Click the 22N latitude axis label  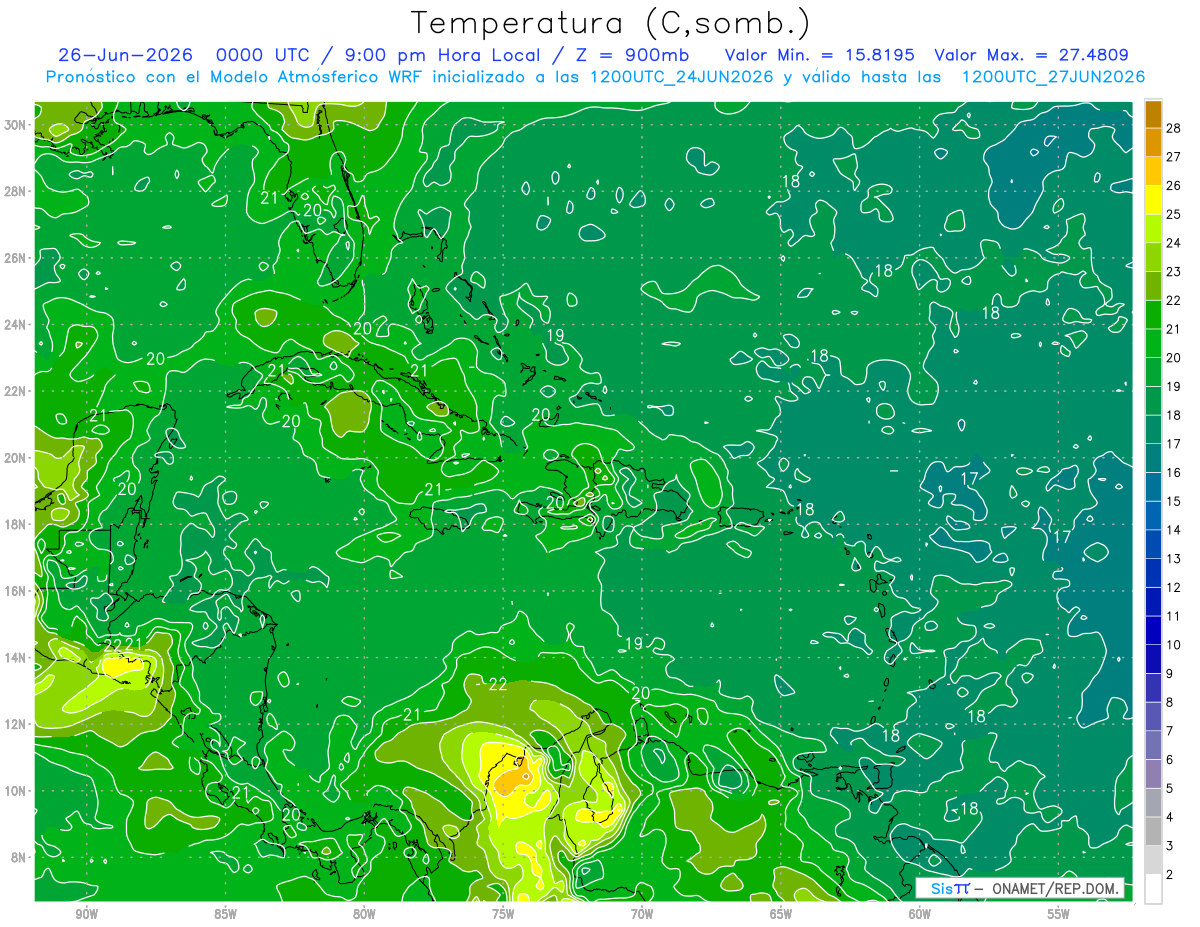(x=16, y=391)
